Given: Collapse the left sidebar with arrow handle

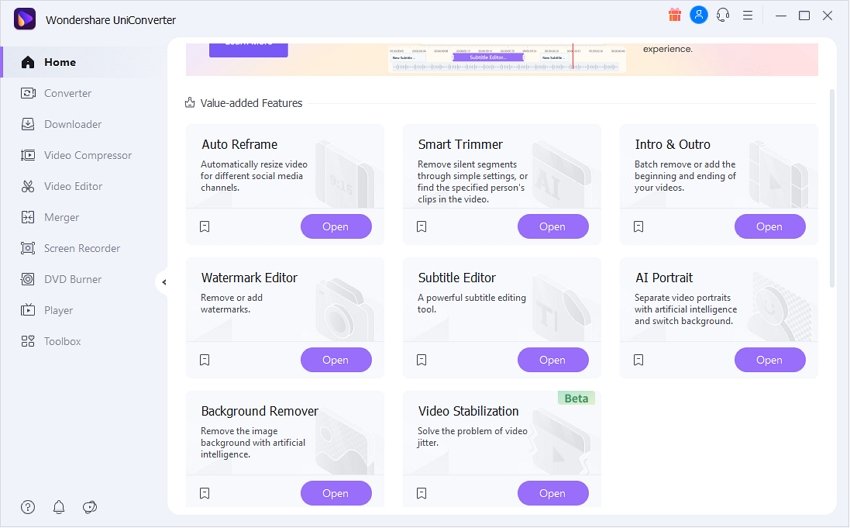Looking at the screenshot, I should tap(163, 282).
